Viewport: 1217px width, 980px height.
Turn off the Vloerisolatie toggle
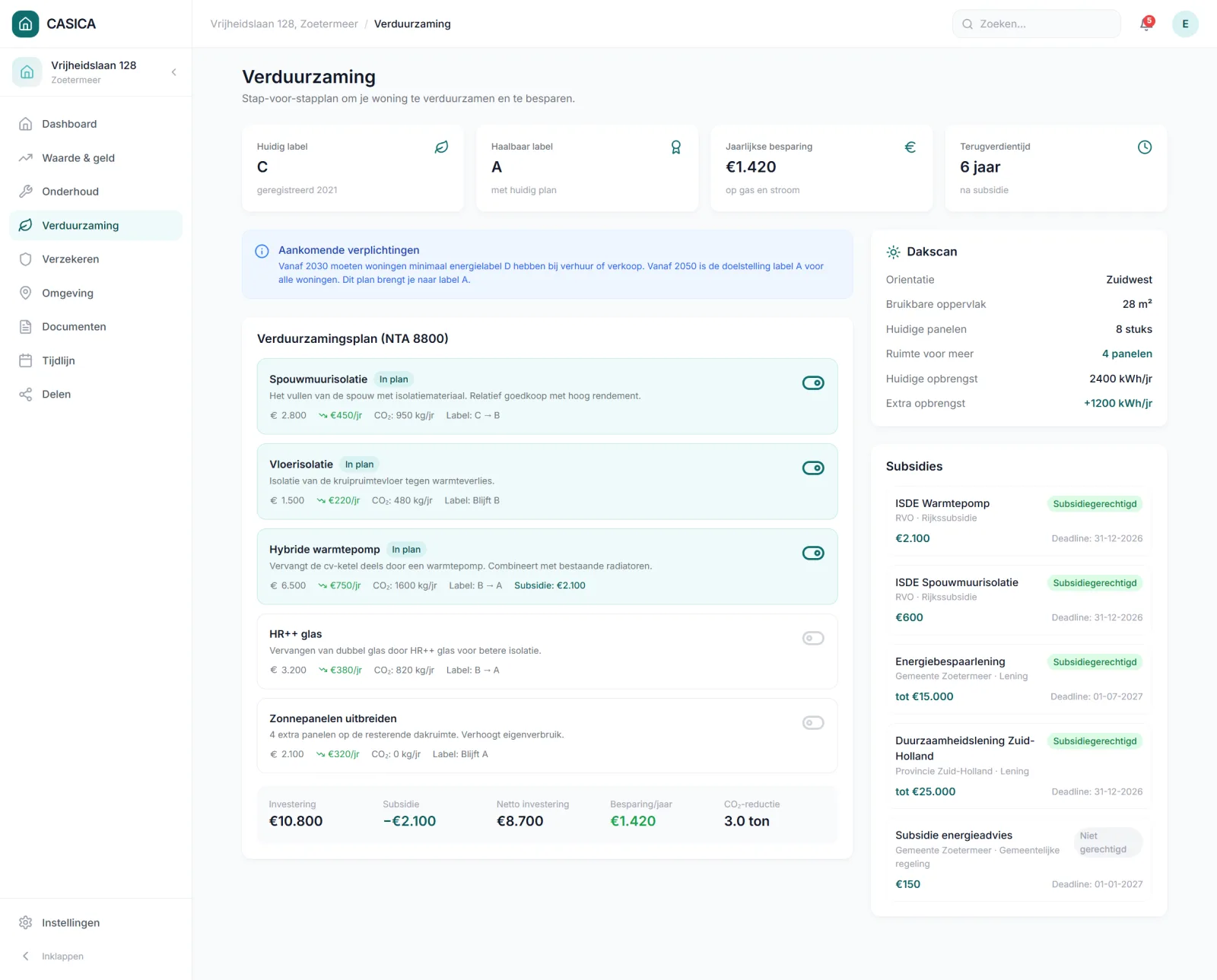pos(813,468)
